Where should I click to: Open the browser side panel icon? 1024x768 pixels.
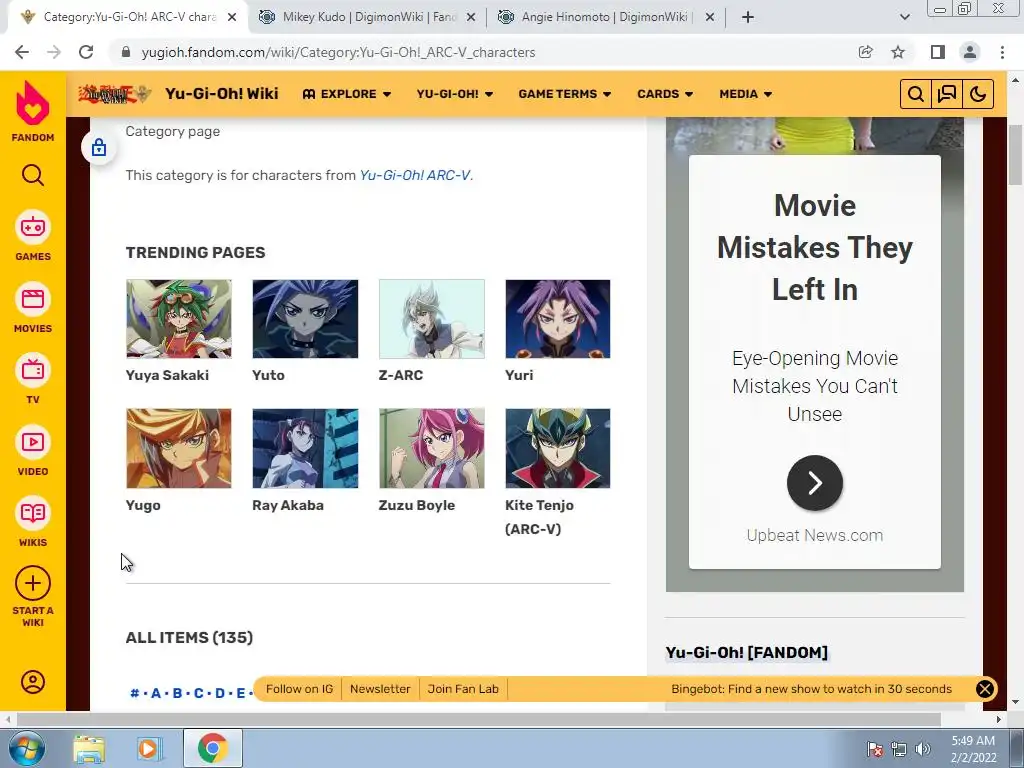937,52
